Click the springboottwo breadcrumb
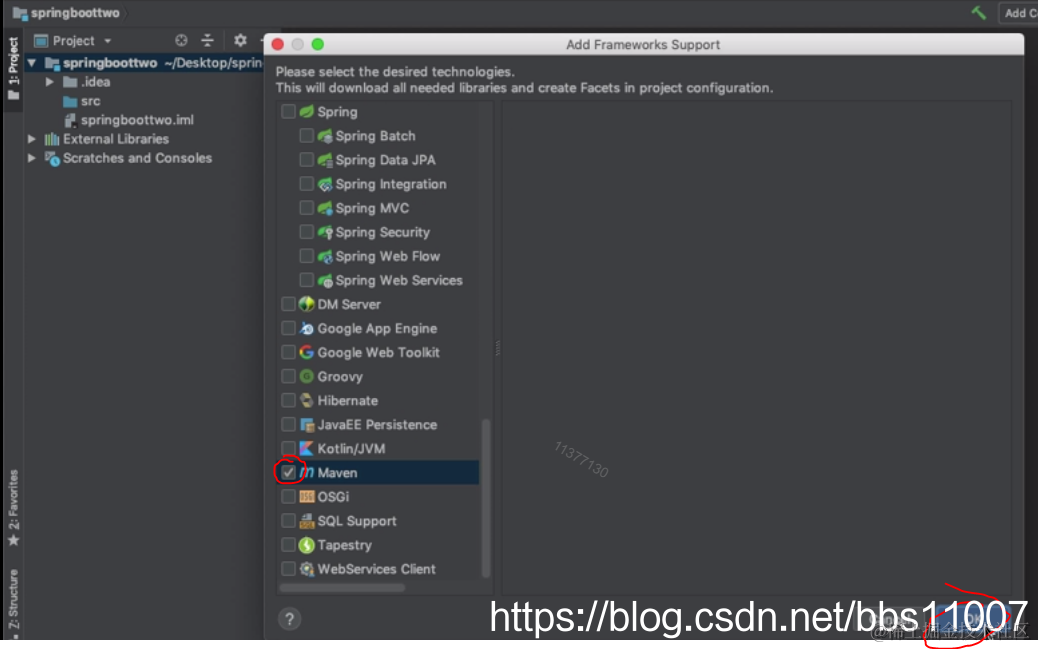 coord(66,13)
